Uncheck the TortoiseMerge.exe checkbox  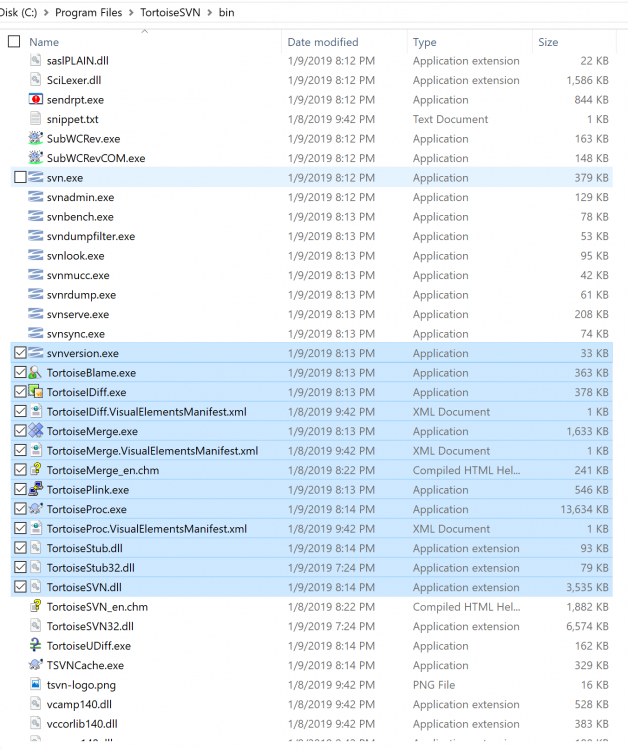(x=20, y=431)
